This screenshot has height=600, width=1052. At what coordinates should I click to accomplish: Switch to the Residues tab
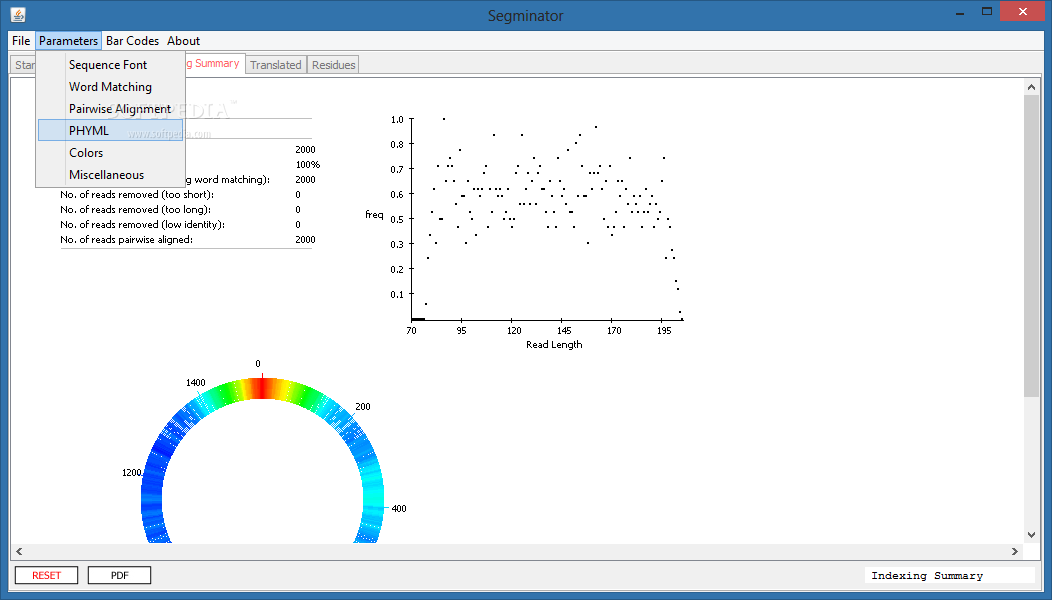click(333, 65)
